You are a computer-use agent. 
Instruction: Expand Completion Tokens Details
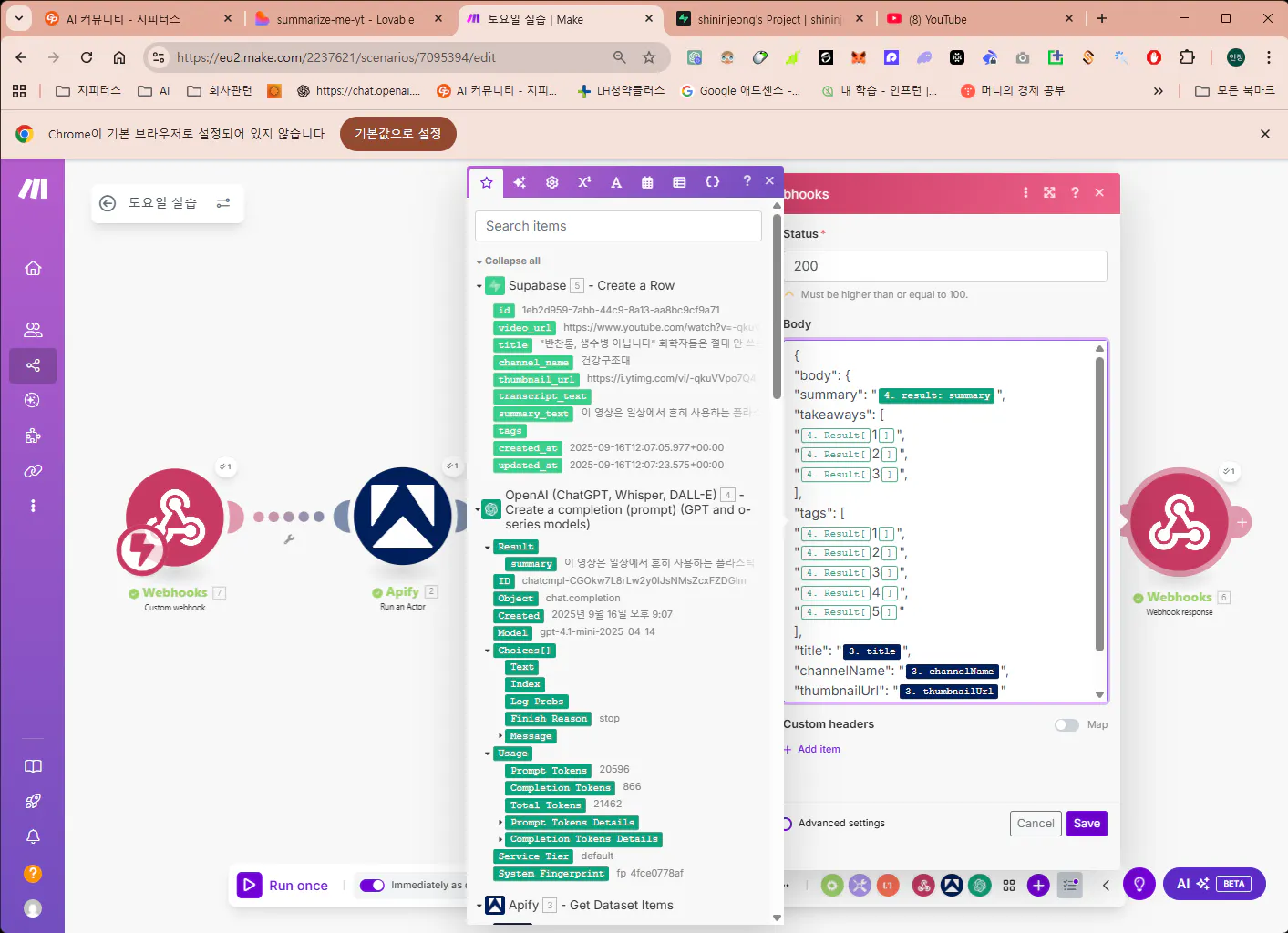tap(500, 839)
